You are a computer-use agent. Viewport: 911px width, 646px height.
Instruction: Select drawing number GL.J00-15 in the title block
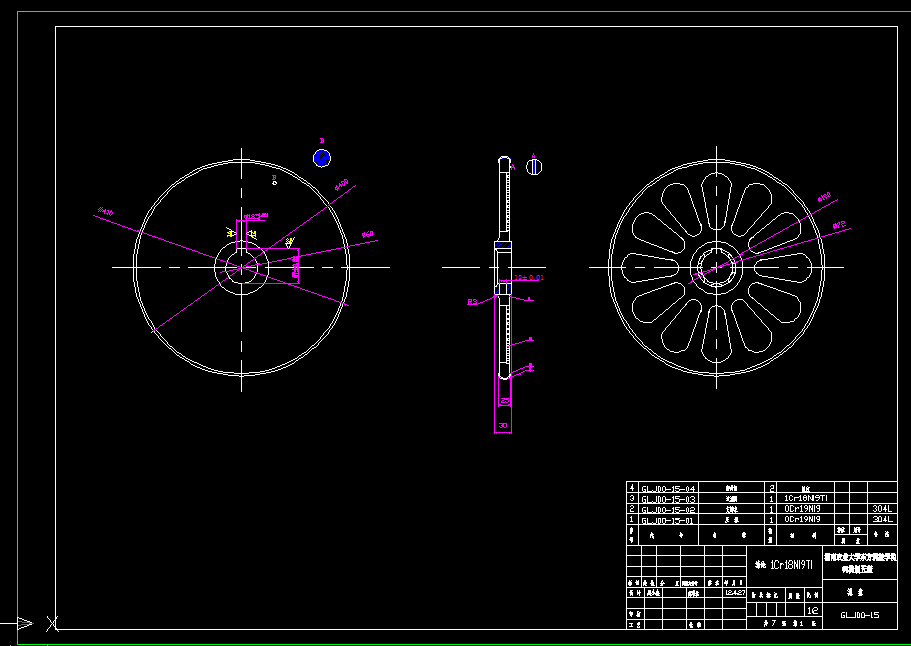[x=860, y=615]
